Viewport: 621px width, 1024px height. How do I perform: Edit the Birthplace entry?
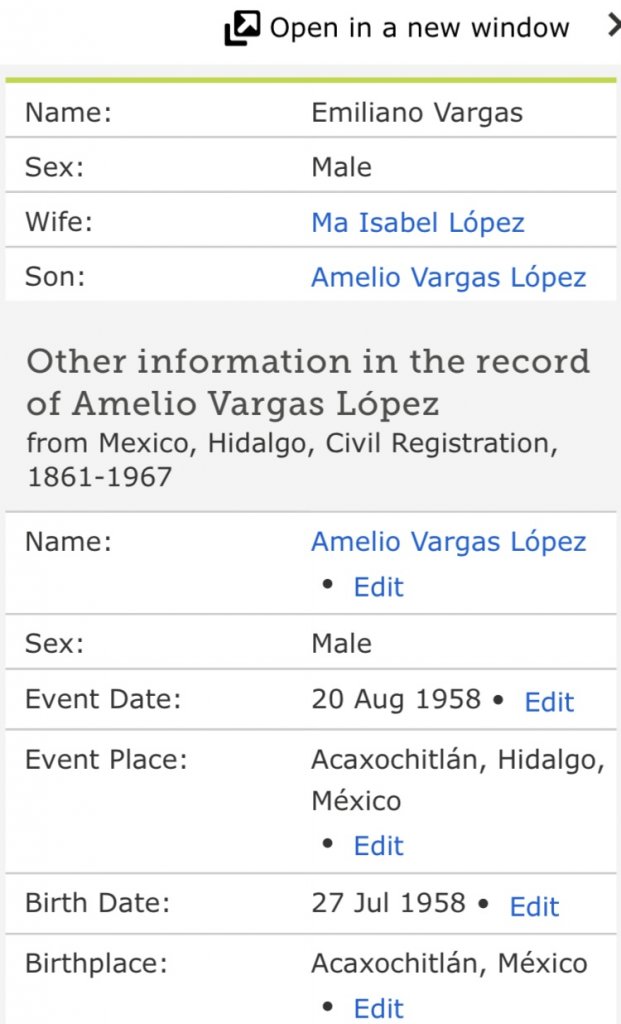pyautogui.click(x=378, y=1008)
